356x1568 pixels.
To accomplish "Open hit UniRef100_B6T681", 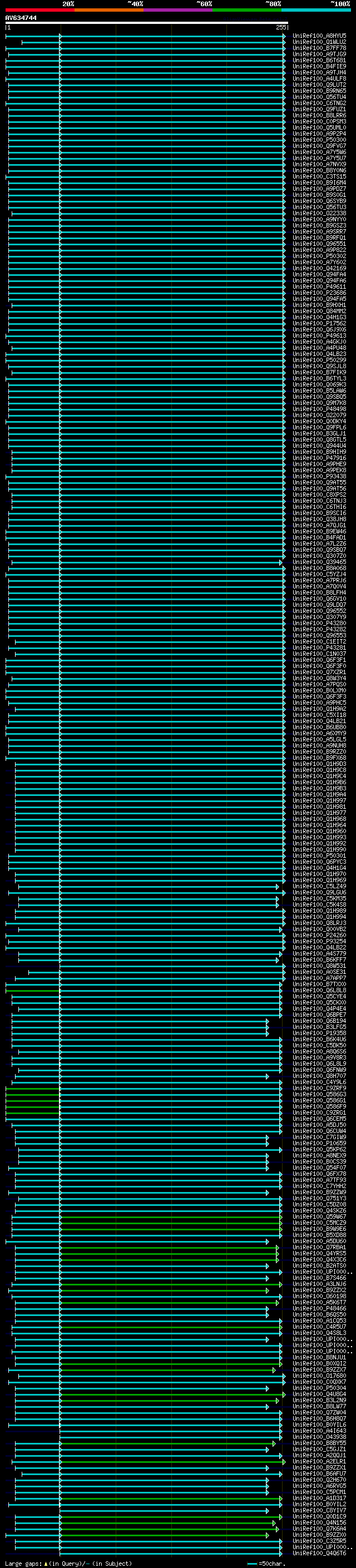I will (x=319, y=60).
